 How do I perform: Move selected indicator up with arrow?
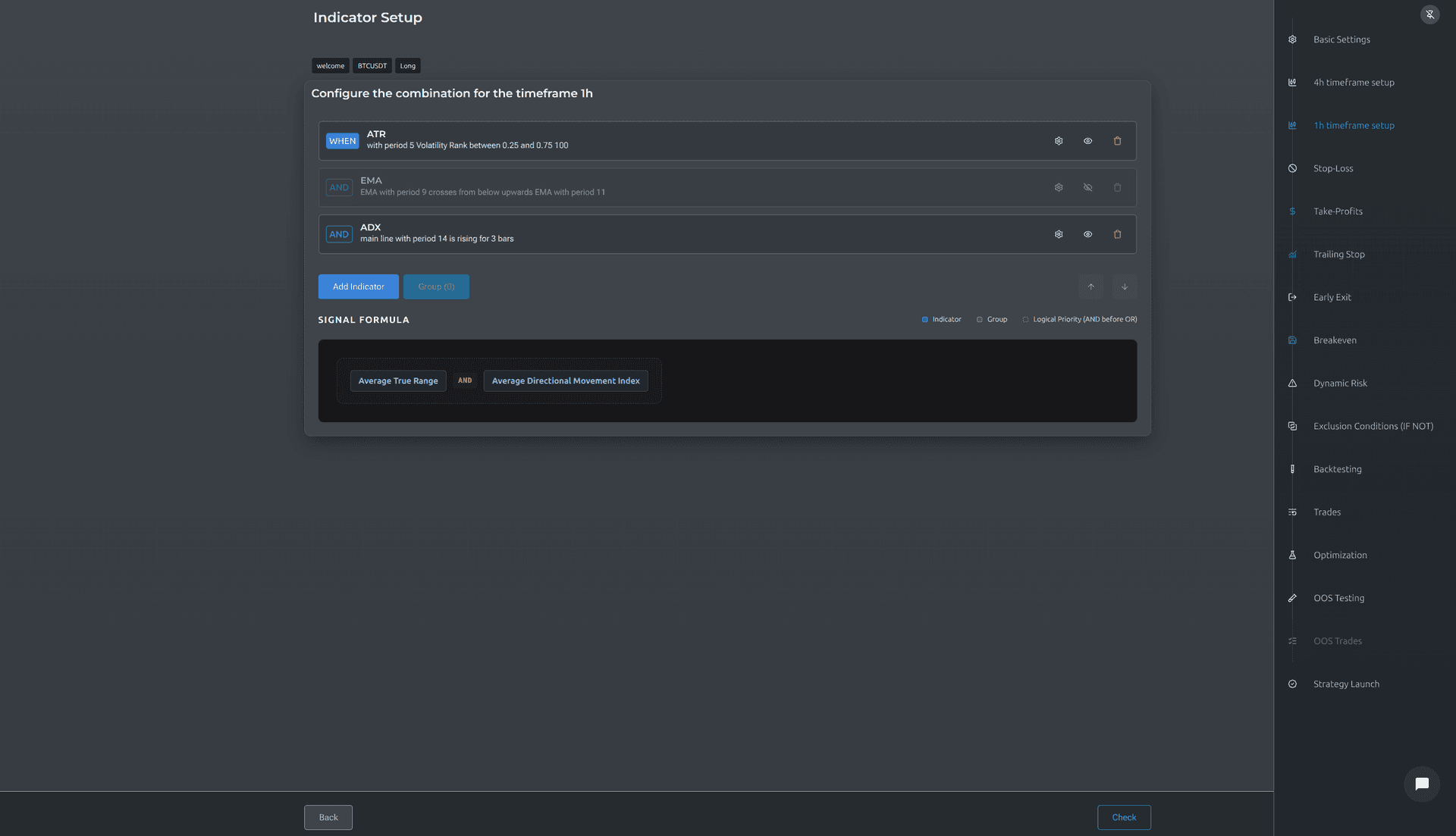[x=1090, y=286]
